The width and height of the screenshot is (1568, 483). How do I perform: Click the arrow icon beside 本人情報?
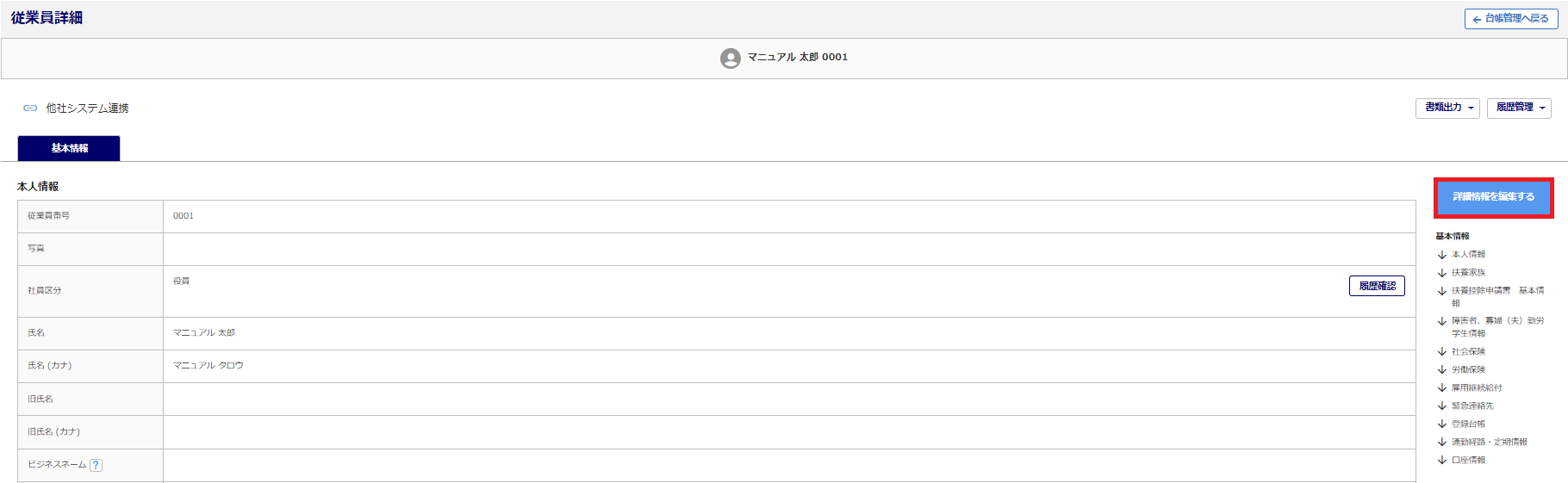1442,255
